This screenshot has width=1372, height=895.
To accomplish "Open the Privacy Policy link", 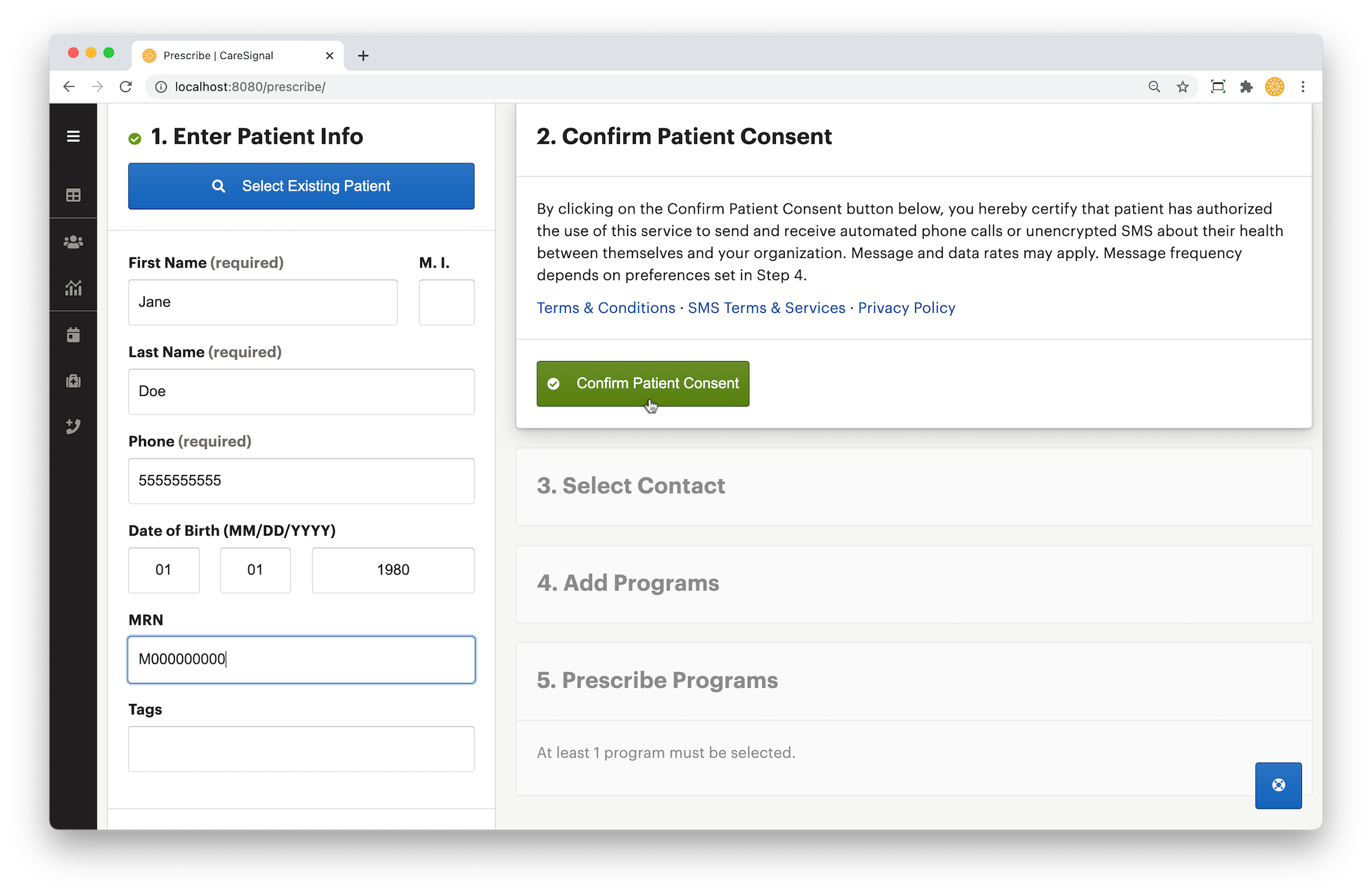I will coord(906,308).
